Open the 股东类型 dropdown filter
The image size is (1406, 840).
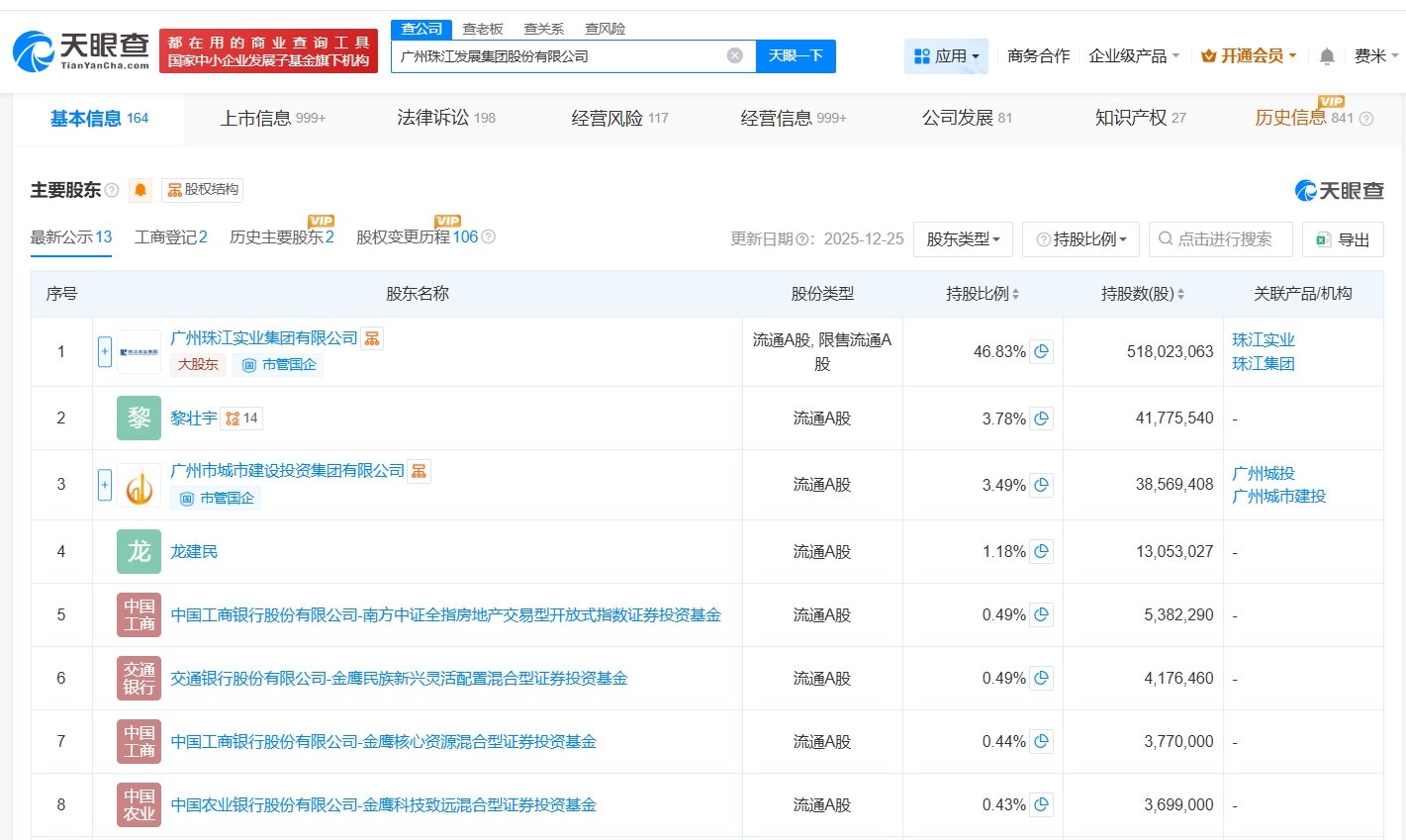click(x=963, y=239)
